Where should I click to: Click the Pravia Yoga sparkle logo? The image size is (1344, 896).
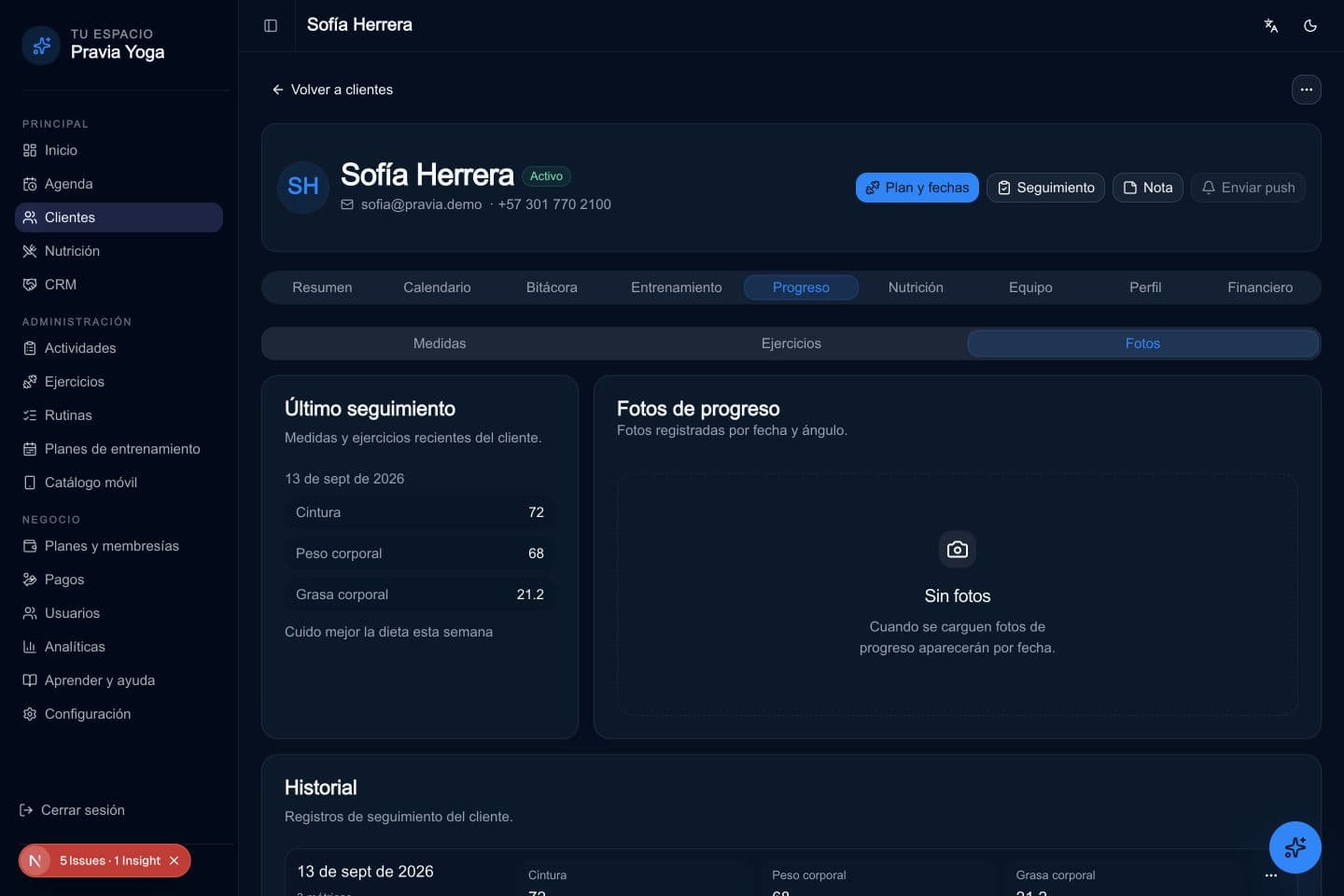tap(41, 45)
